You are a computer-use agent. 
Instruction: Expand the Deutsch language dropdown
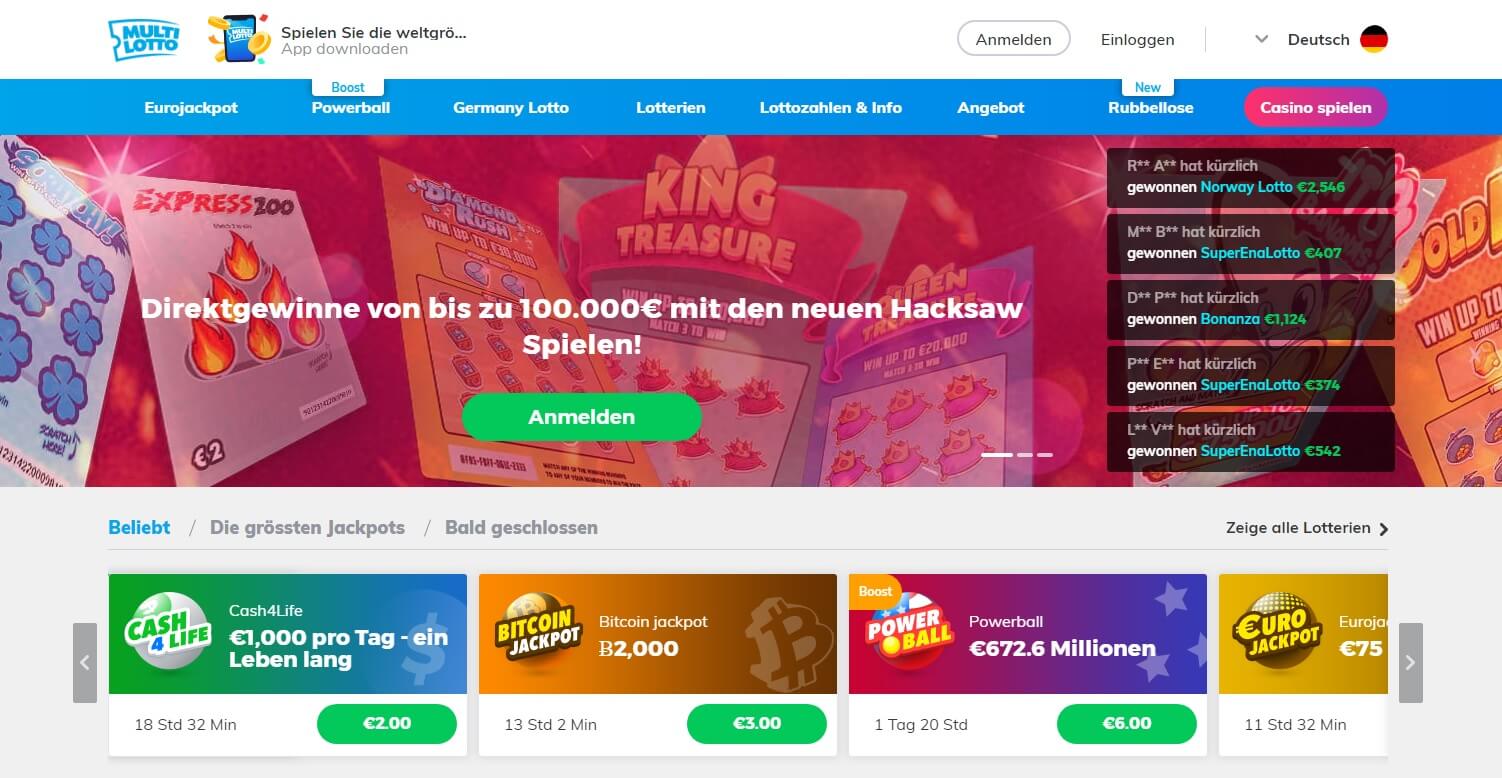(1262, 40)
